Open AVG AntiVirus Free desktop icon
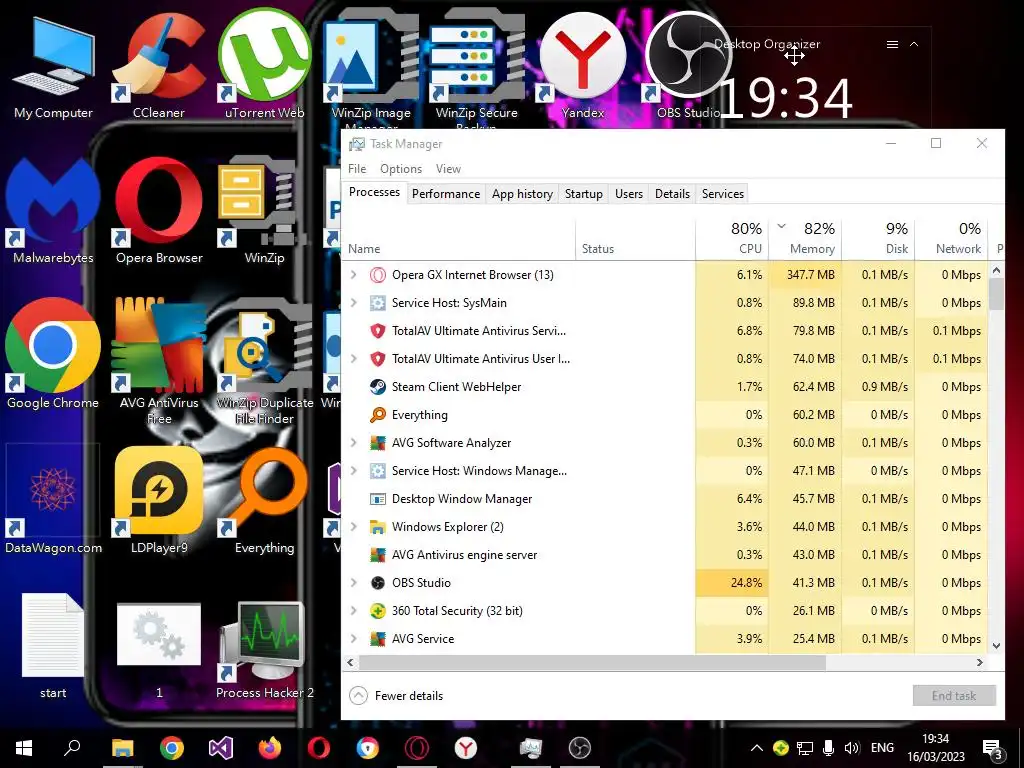1024x768 pixels. tap(159, 362)
